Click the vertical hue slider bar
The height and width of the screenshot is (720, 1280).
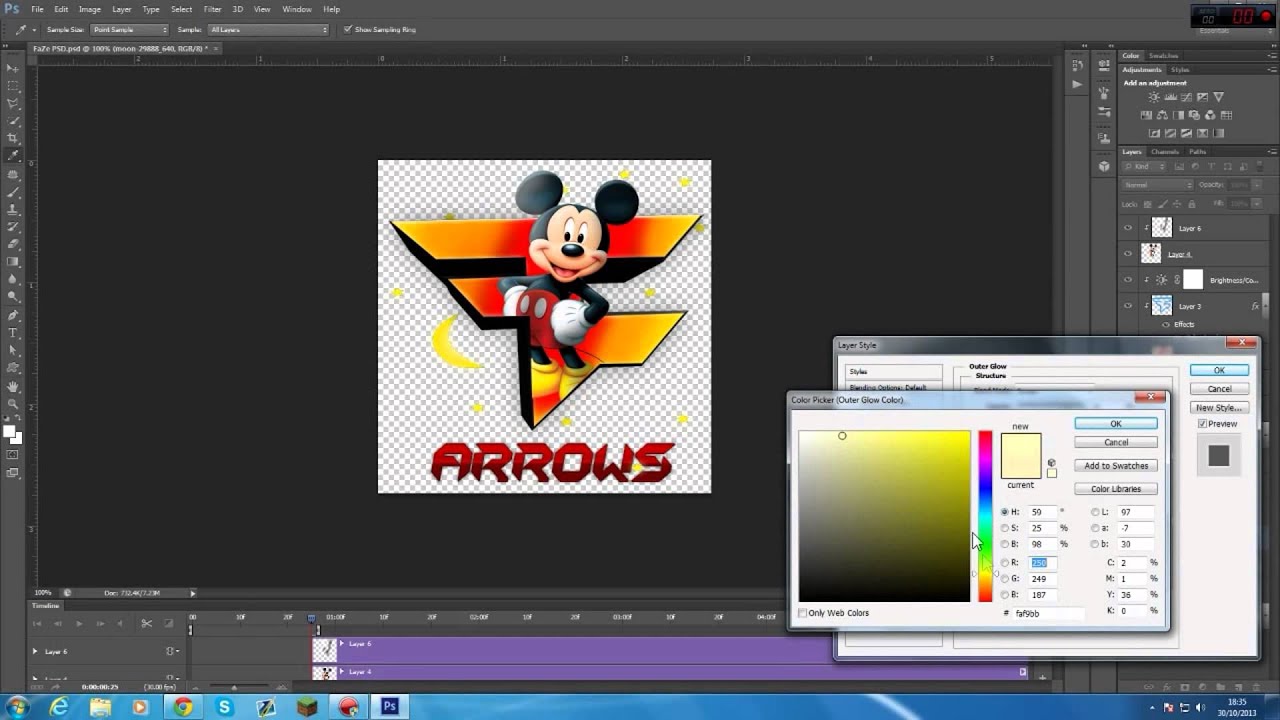(985, 500)
